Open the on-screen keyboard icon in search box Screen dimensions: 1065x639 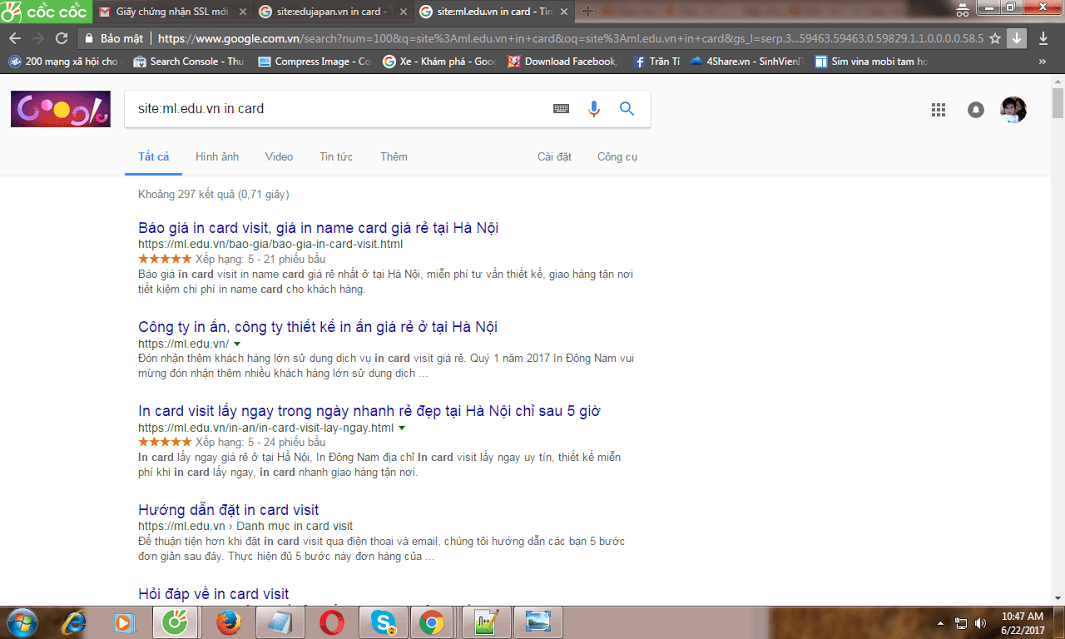coord(561,109)
